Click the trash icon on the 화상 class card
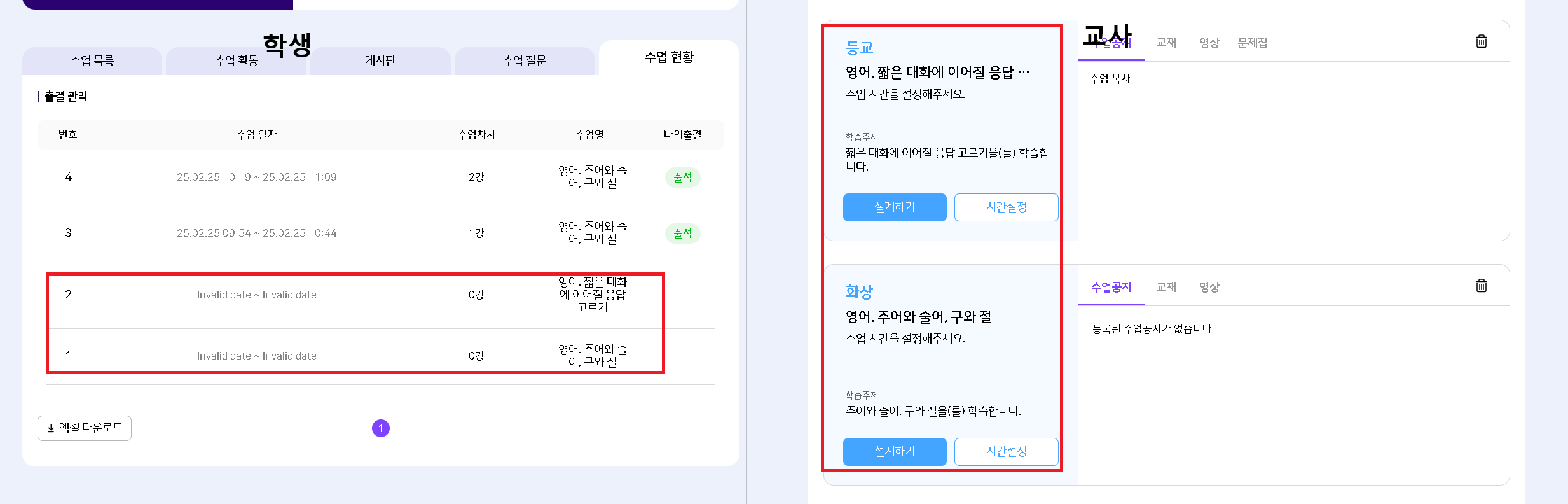The image size is (1568, 504). (1481, 286)
